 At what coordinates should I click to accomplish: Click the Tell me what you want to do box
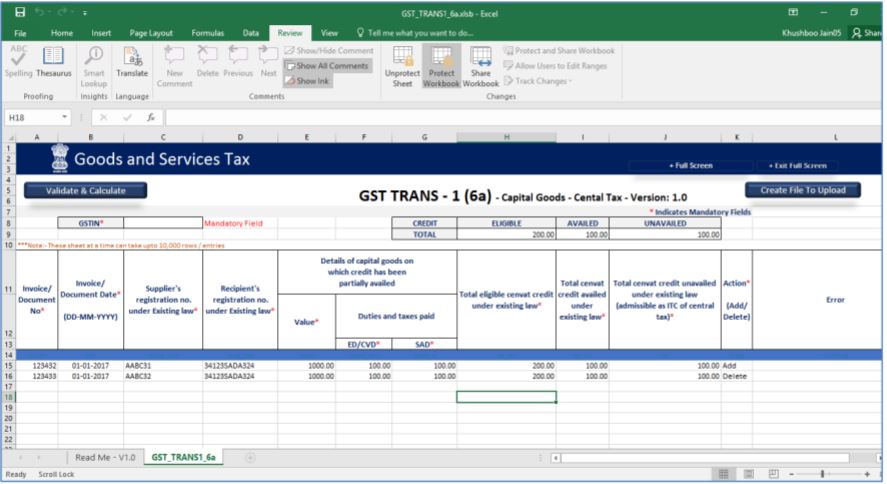pos(415,33)
